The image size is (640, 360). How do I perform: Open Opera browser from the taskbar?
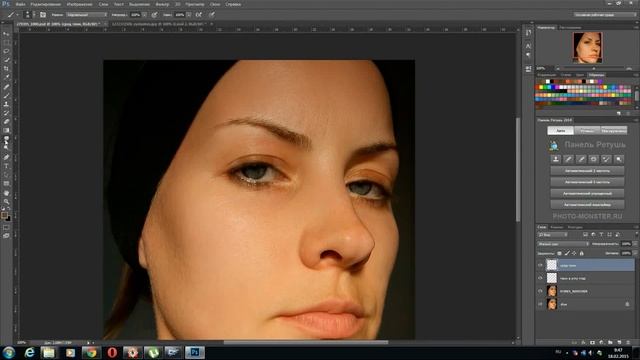pos(112,352)
